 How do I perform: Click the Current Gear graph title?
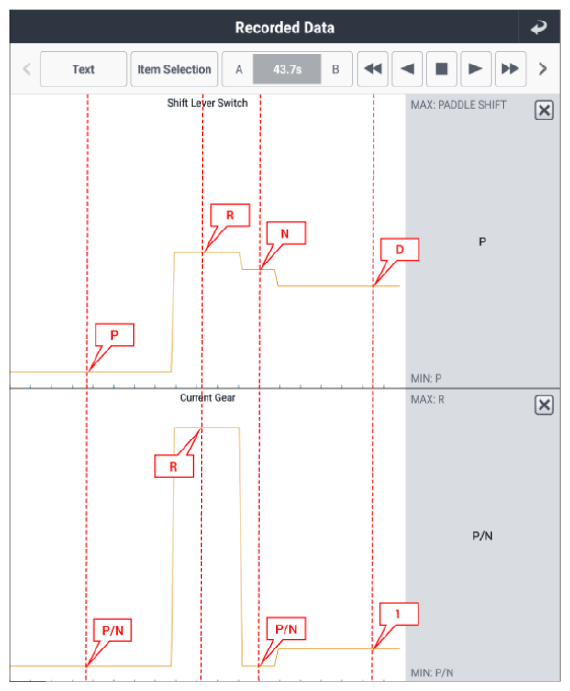[x=207, y=398]
